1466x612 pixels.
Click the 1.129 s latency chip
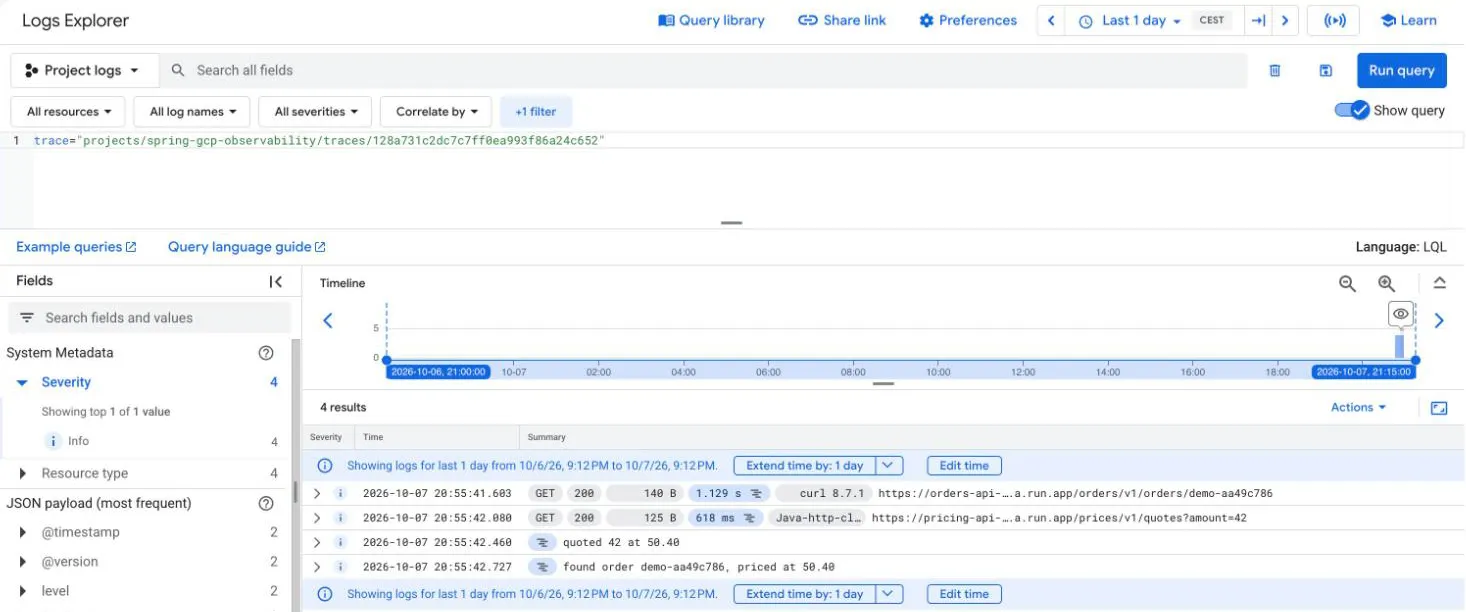tap(729, 494)
